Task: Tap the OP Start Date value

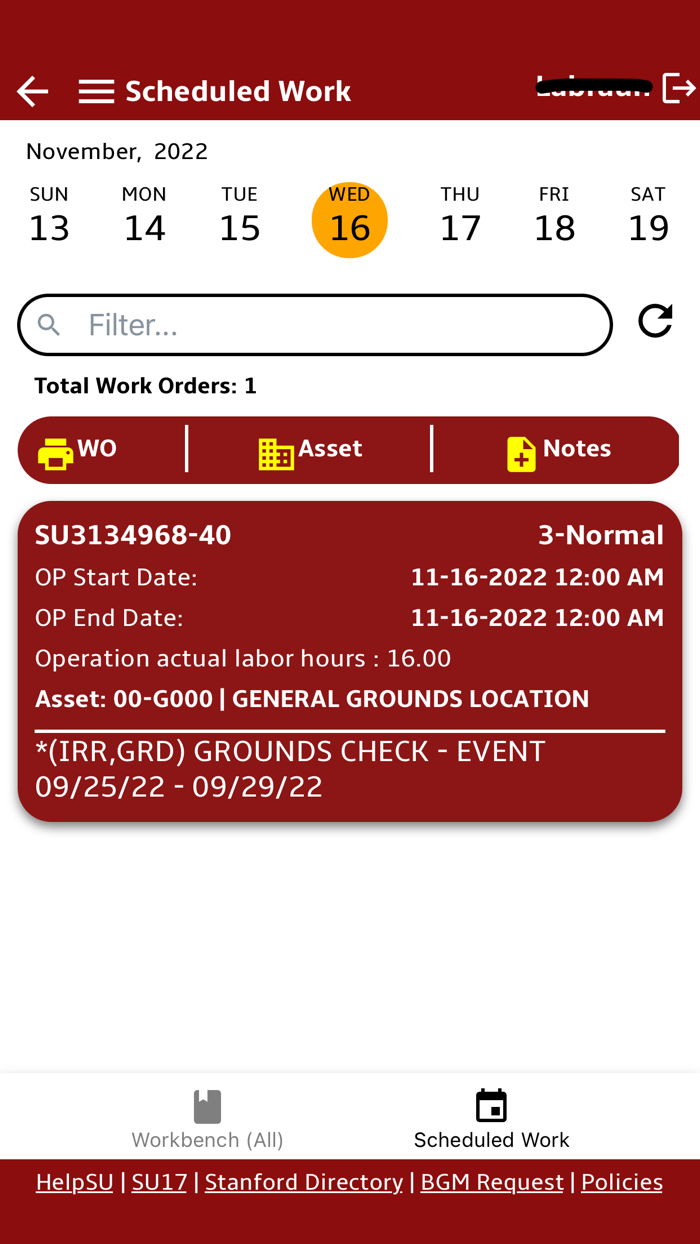Action: [537, 577]
